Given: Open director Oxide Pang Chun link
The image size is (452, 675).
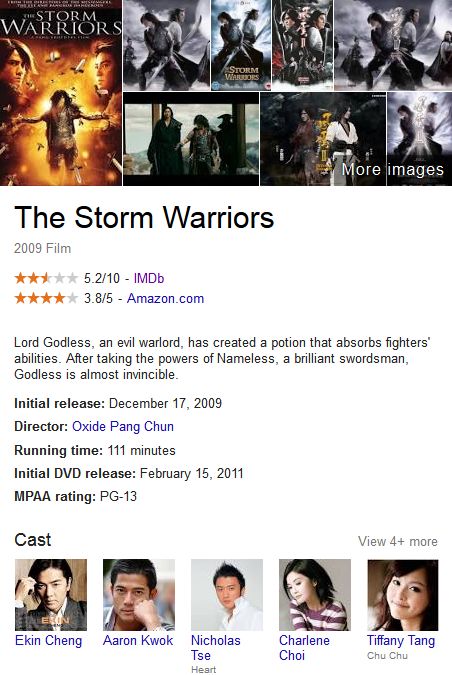Looking at the screenshot, I should coord(123,427).
